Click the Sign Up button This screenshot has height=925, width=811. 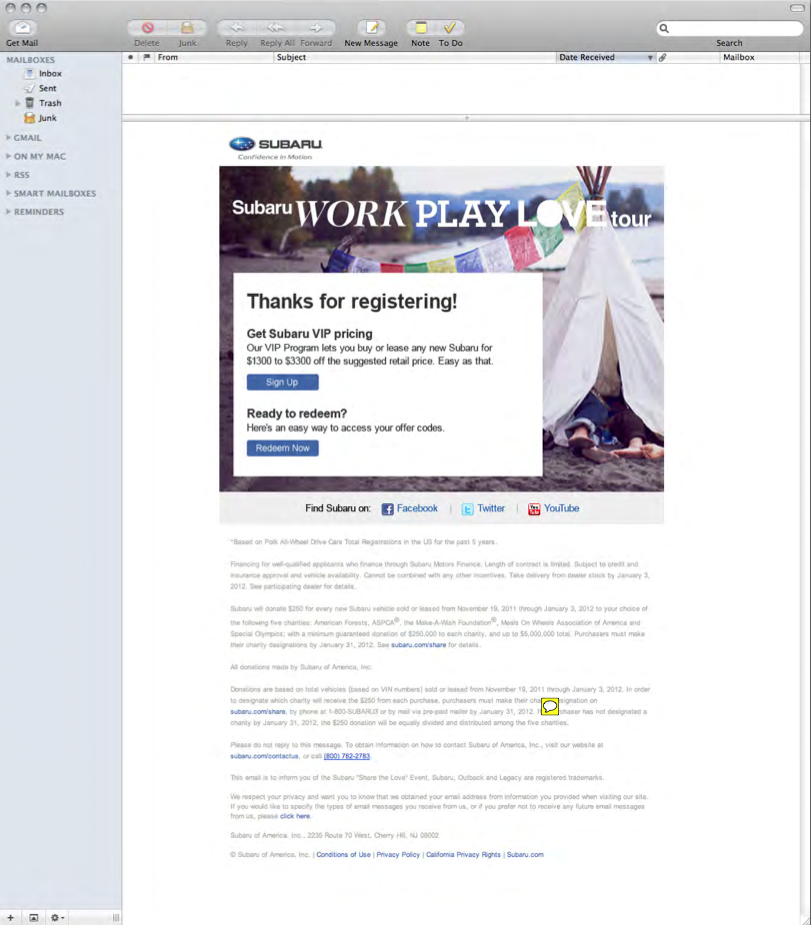[283, 382]
